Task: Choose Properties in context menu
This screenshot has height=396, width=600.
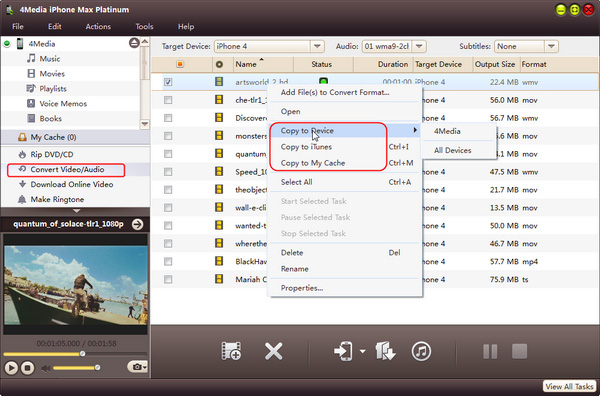Action: pyautogui.click(x=344, y=288)
